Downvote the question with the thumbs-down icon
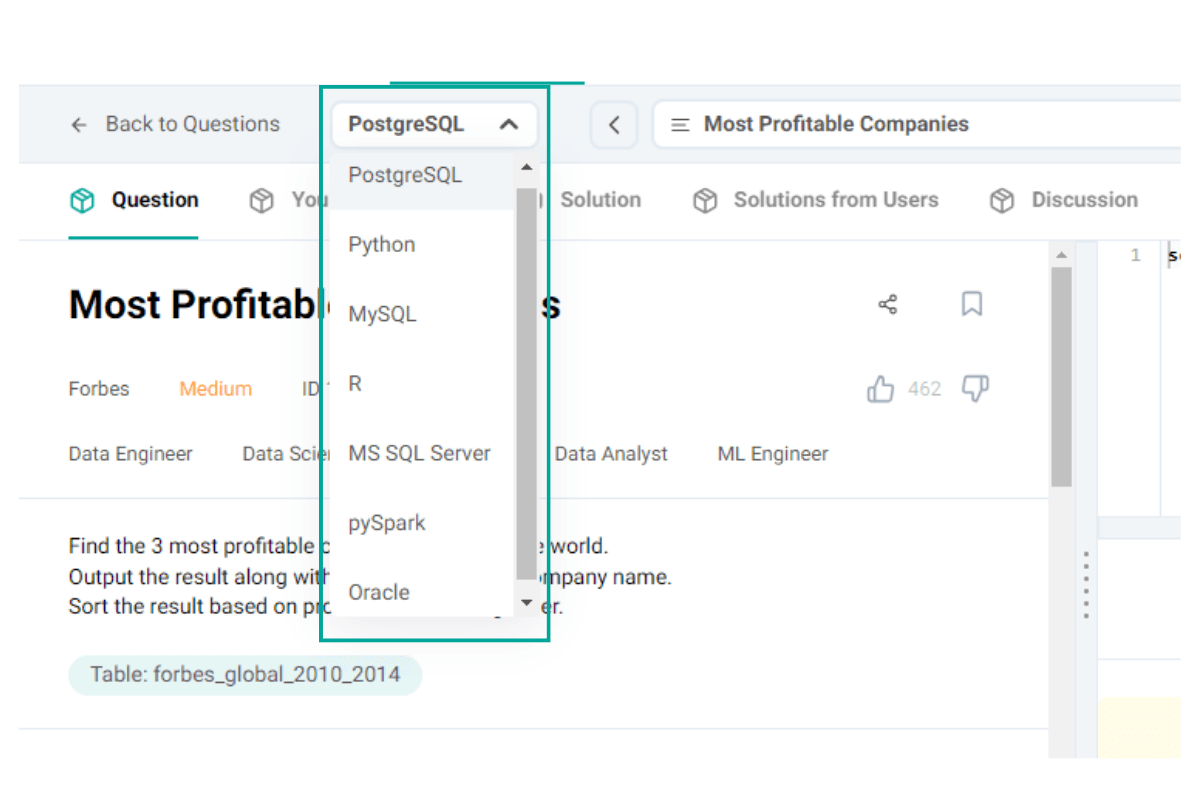1200x800 pixels. point(975,388)
